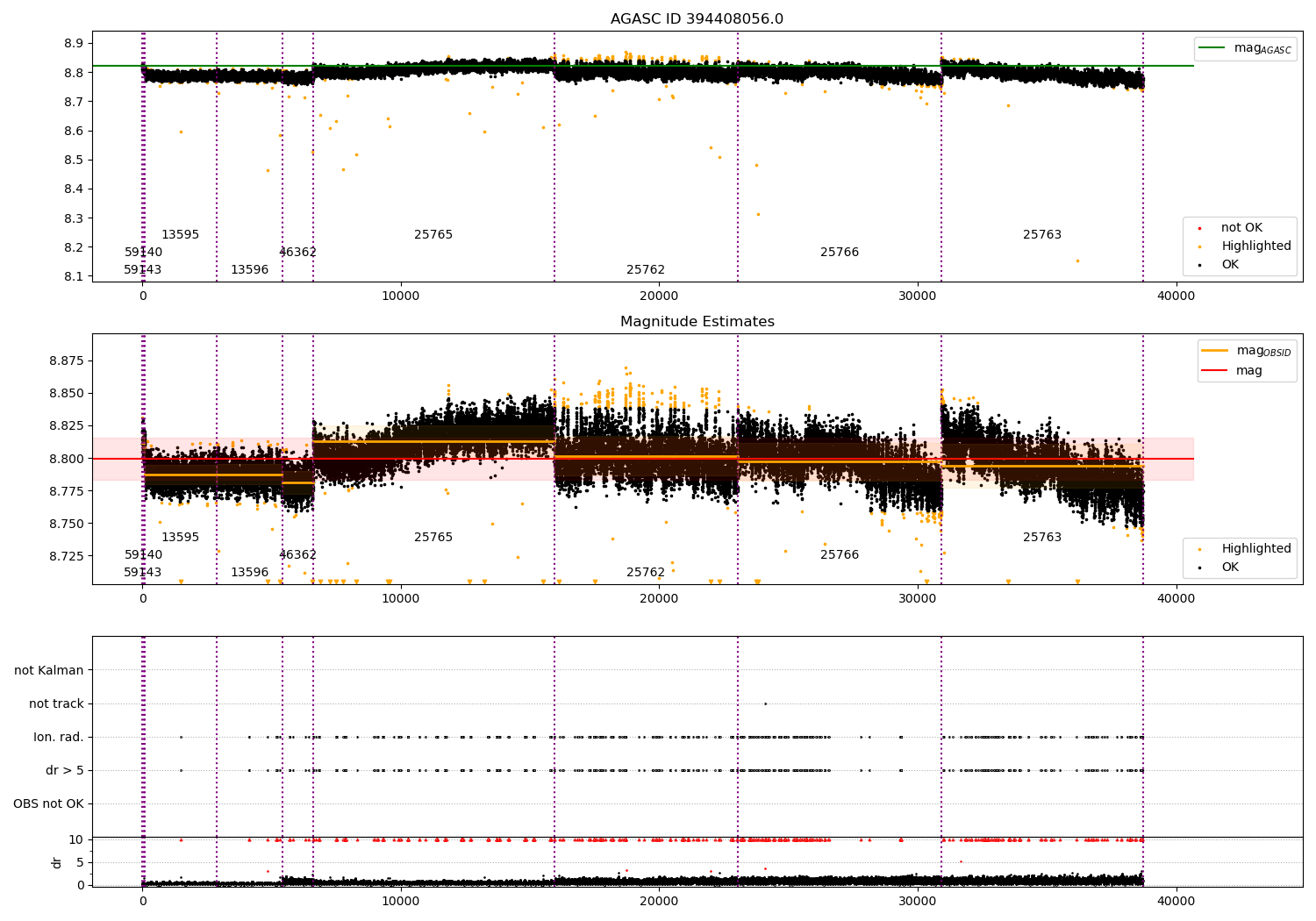
Task: Click the 'not track' axis label
Action: 56,704
